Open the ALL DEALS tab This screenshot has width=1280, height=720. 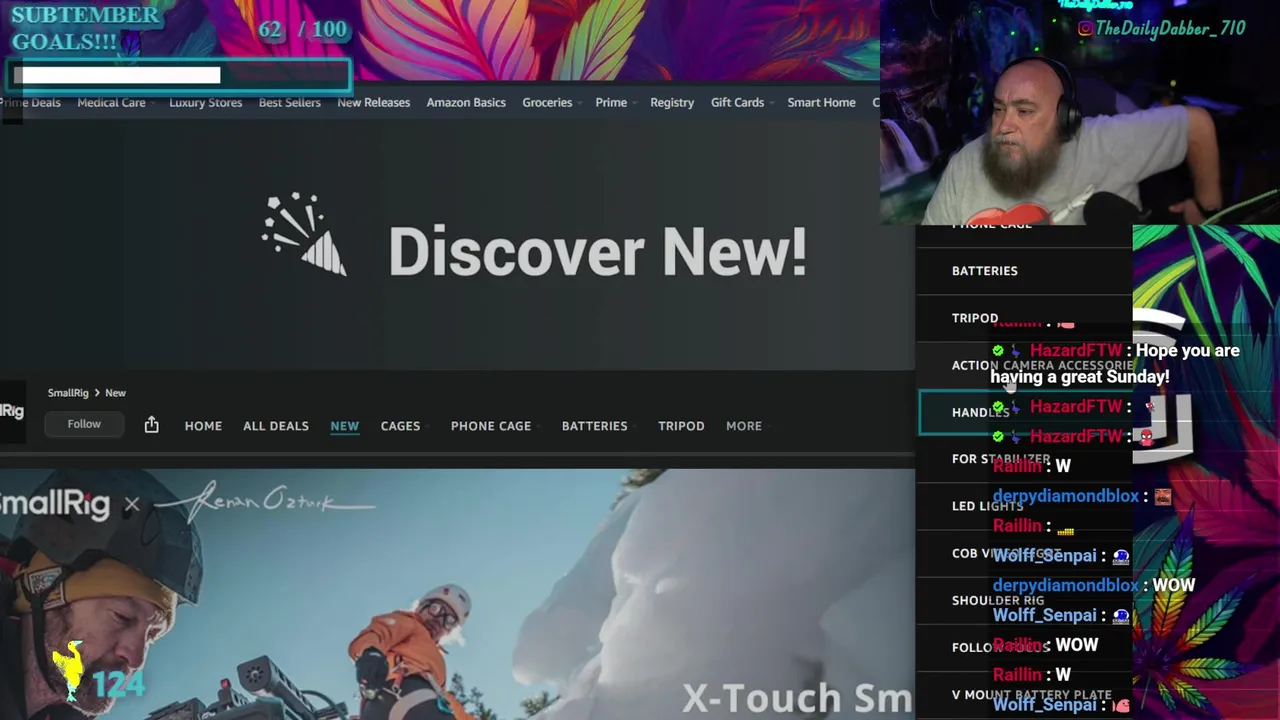[276, 426]
